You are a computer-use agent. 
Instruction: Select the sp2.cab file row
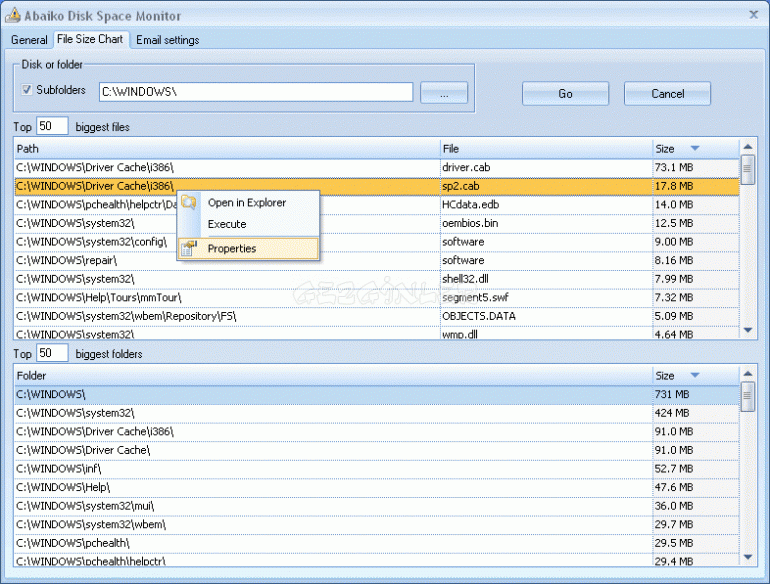(x=377, y=186)
